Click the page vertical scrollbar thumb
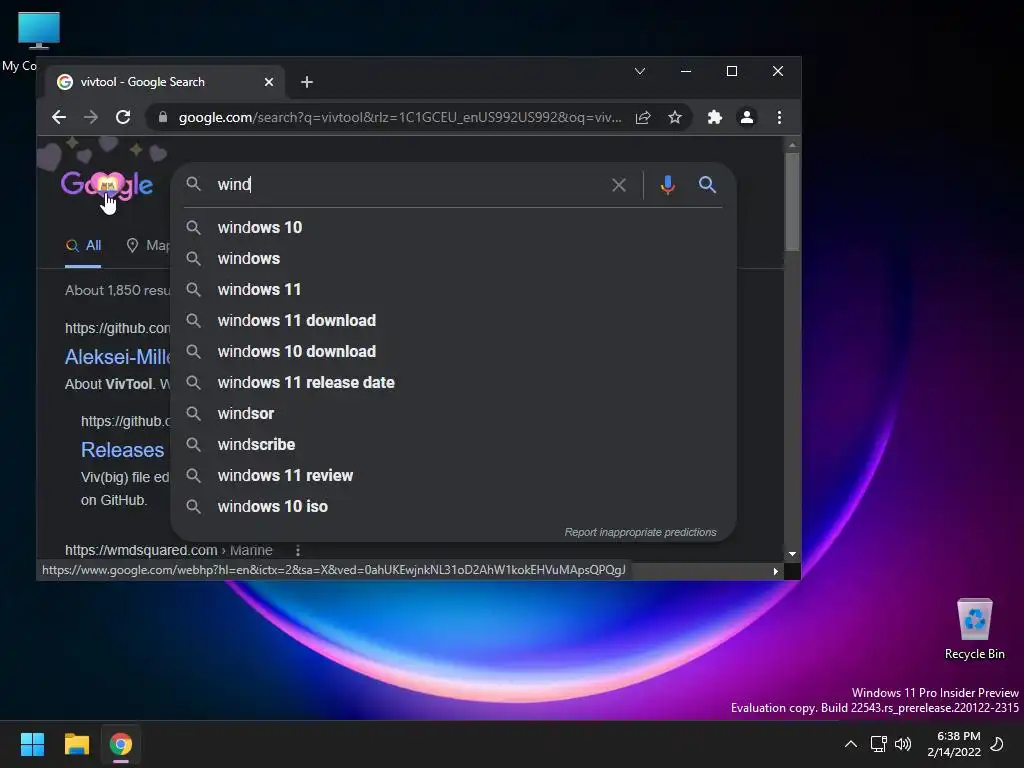This screenshot has height=768, width=1024. click(x=792, y=201)
